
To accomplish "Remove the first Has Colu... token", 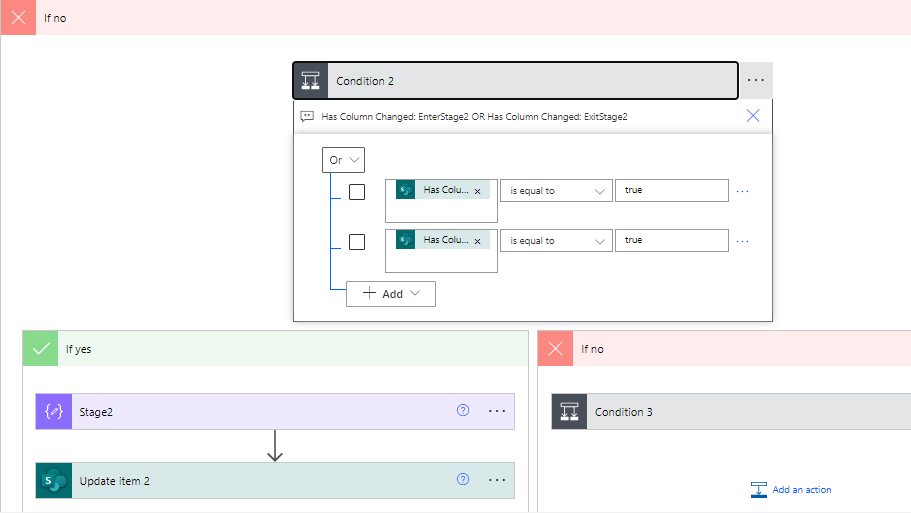I will tap(478, 191).
